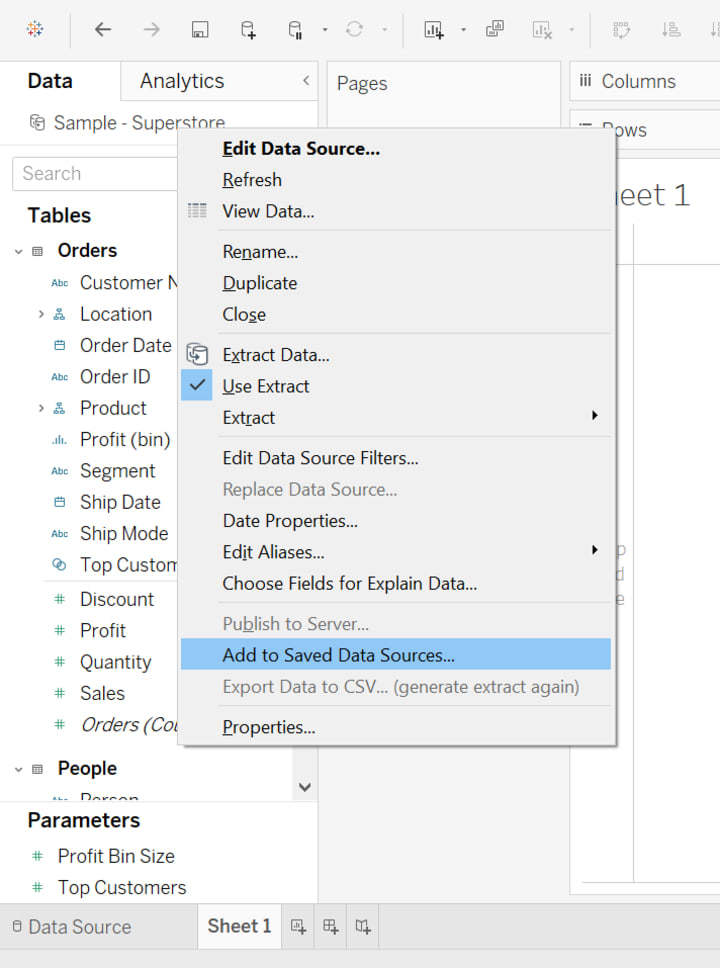Screen dimensions: 720x968
Task: Add a new dashboard tab
Action: 330,927
